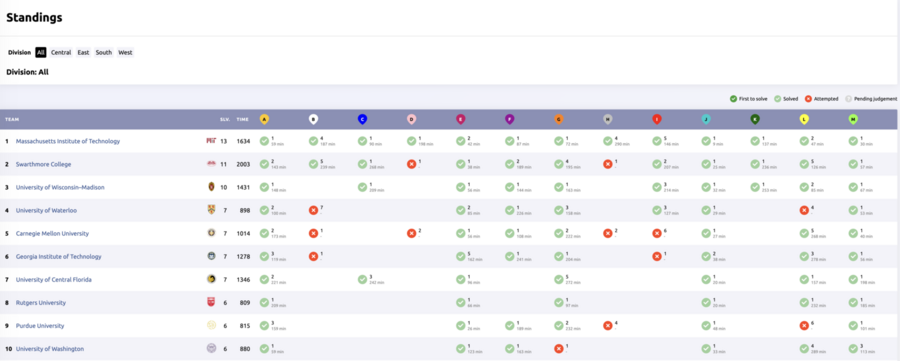Click Wisconsin–Madison's total time 1431
This screenshot has width=900, height=361.
tap(244, 187)
